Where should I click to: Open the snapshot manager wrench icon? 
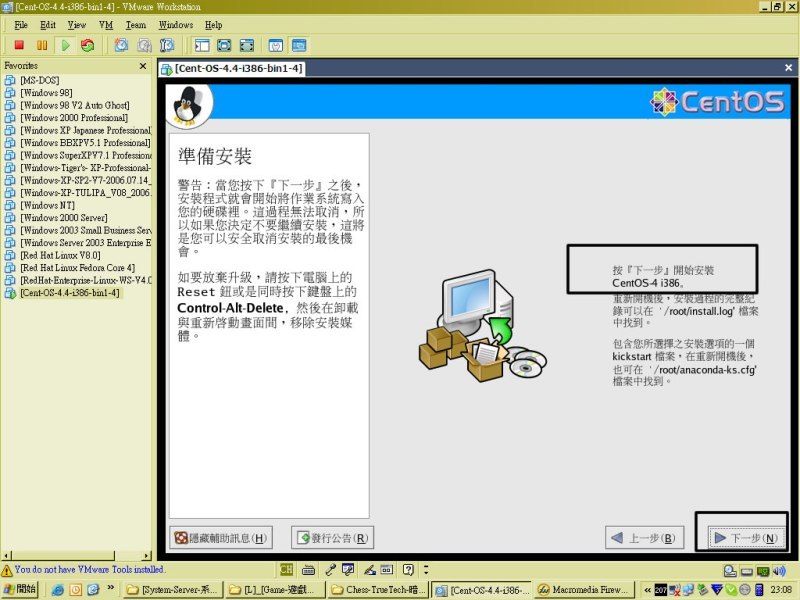167,45
